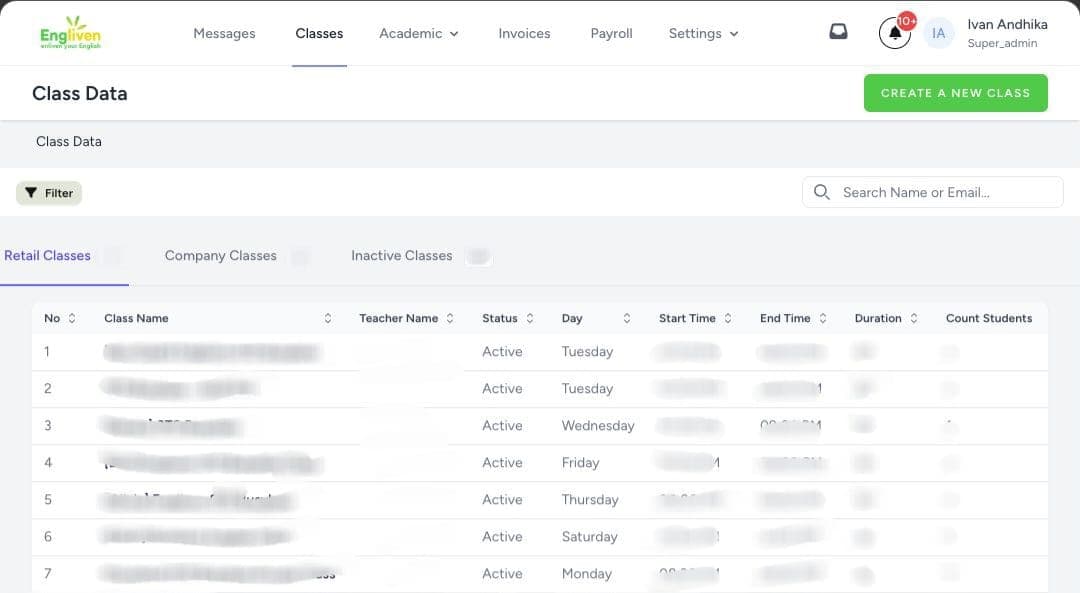Select Friday in row 4
The height and width of the screenshot is (593, 1080).
[580, 463]
